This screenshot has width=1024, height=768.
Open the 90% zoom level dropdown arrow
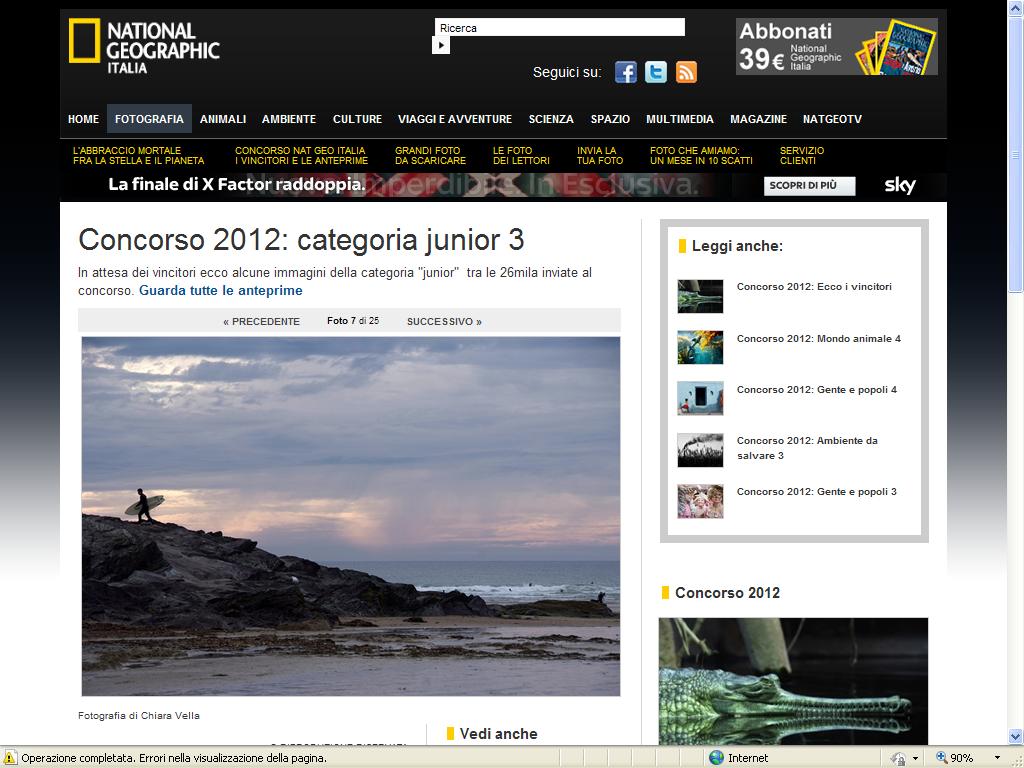click(x=997, y=758)
